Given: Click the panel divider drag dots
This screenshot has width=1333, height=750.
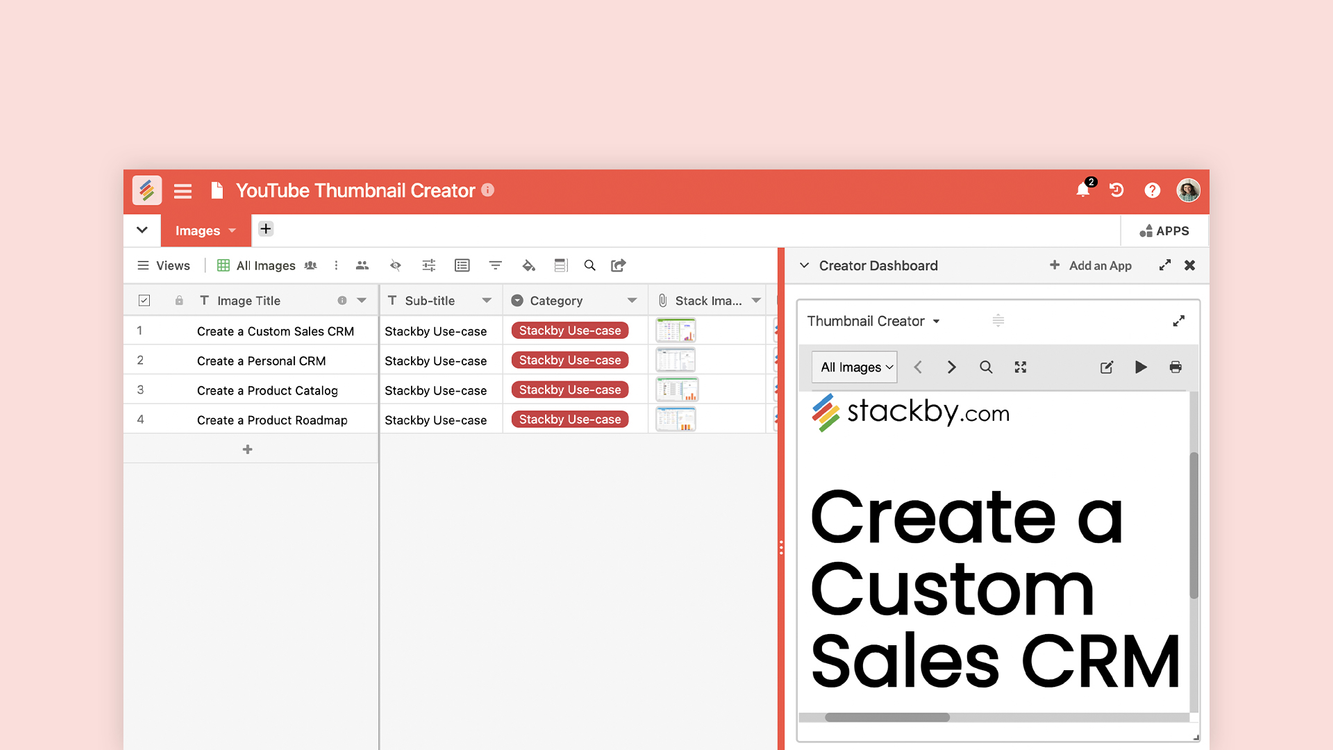Looking at the screenshot, I should point(781,548).
